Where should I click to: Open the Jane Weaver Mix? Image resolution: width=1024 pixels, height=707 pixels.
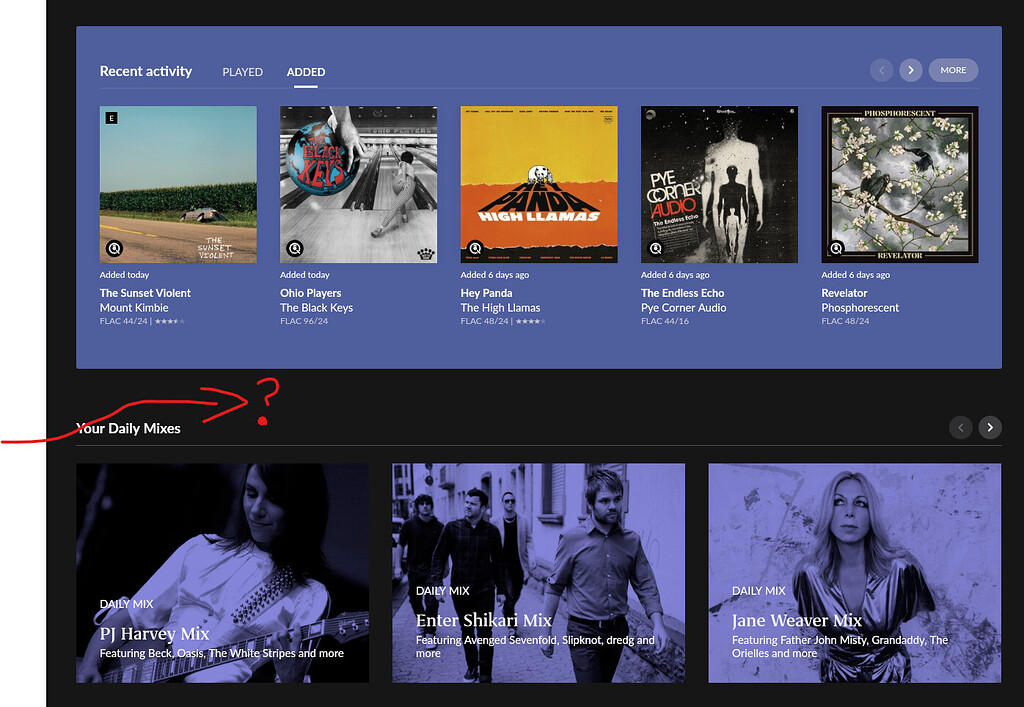pyautogui.click(x=854, y=573)
